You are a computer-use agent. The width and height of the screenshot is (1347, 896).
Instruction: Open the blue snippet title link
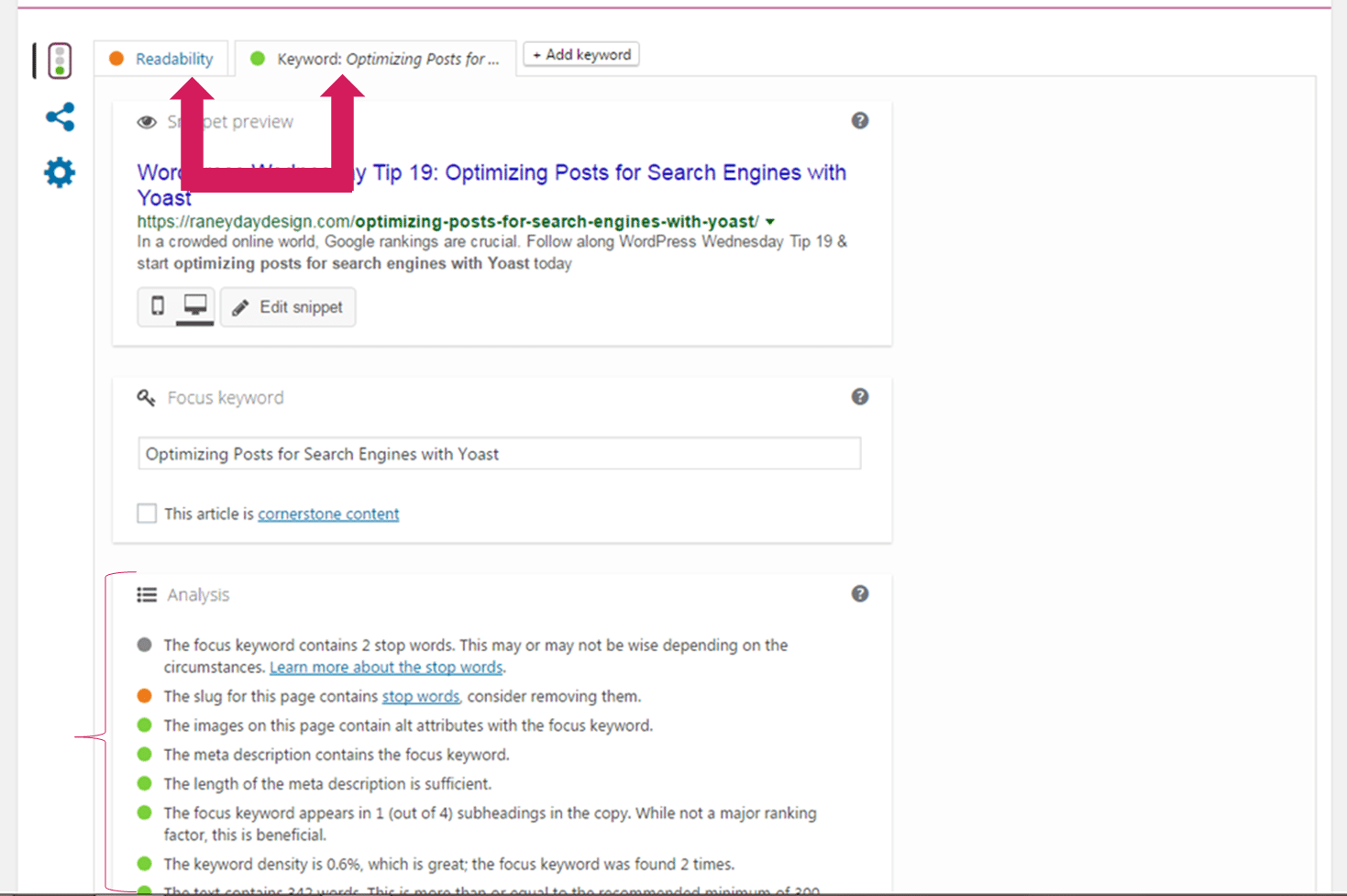coord(491,184)
